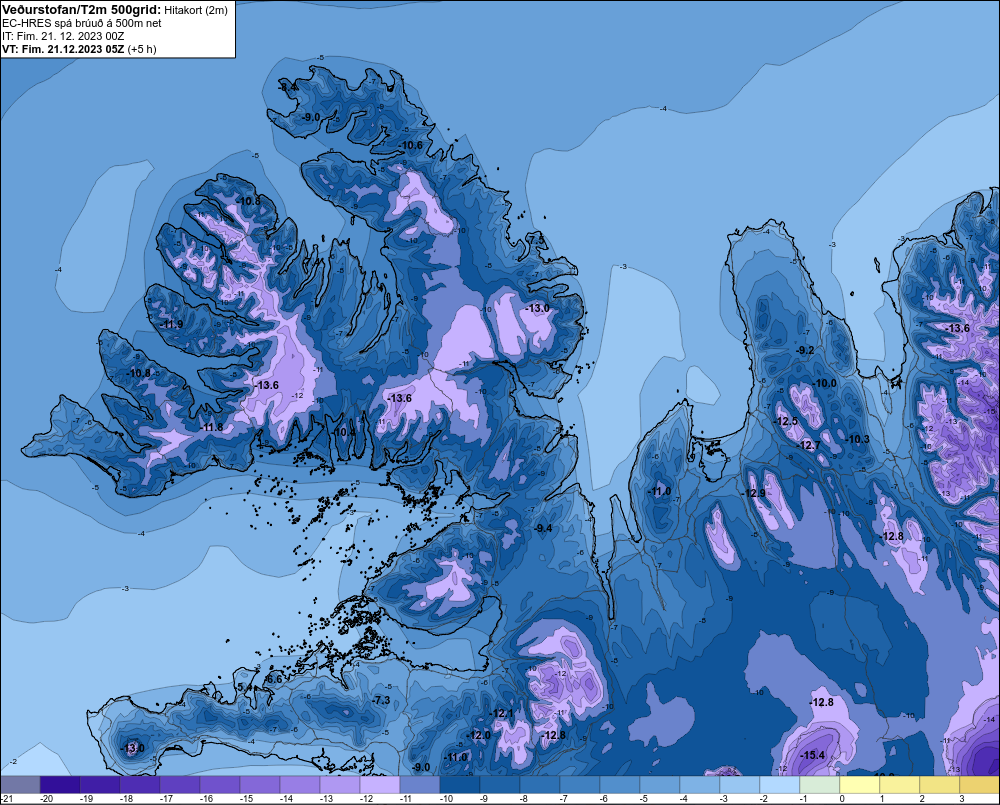Select the legend swatch between -11 and -10
Image resolution: width=1000 pixels, height=805 pixels.
(420, 784)
